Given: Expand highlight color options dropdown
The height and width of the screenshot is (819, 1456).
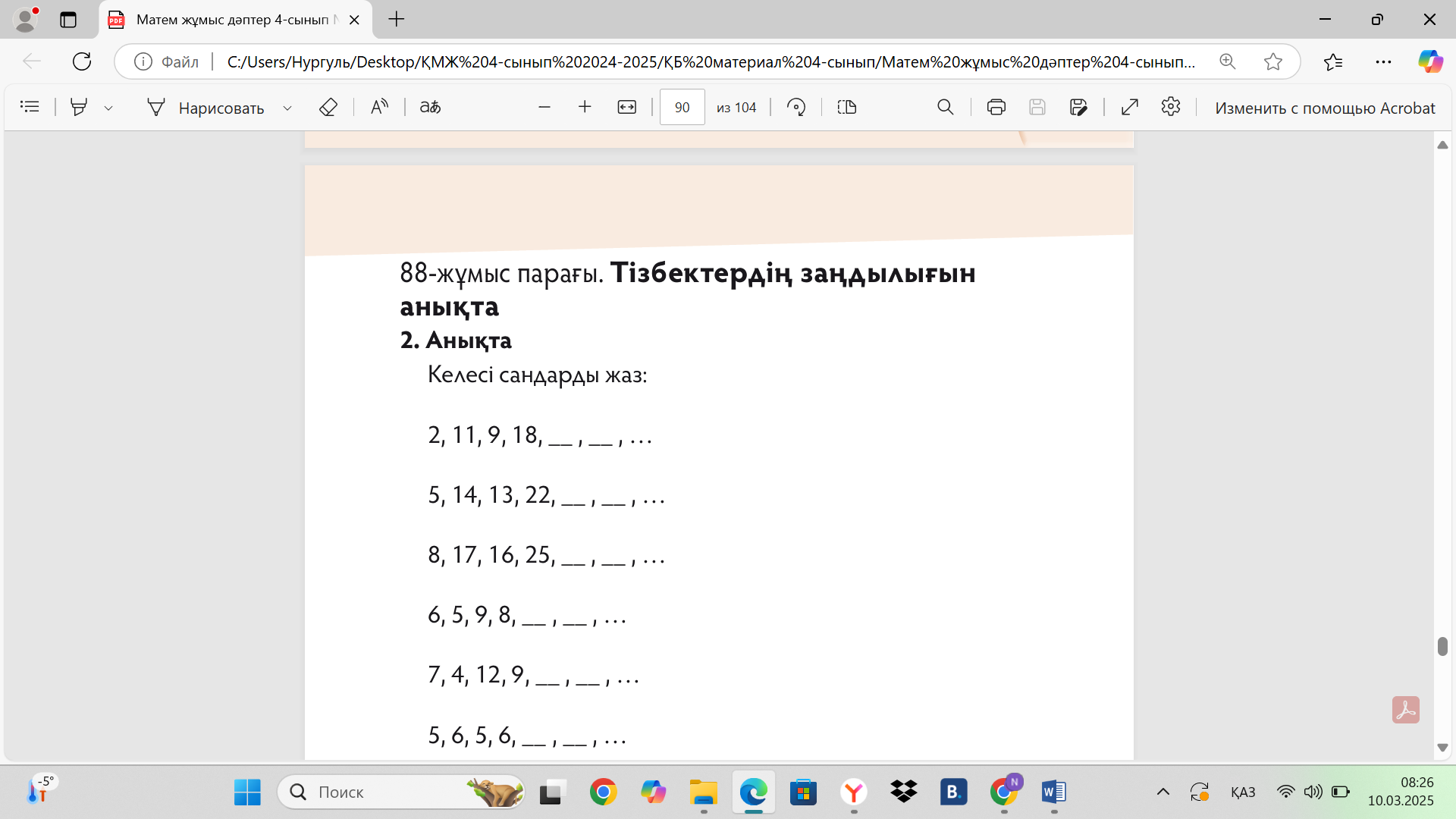Looking at the screenshot, I should [x=108, y=108].
